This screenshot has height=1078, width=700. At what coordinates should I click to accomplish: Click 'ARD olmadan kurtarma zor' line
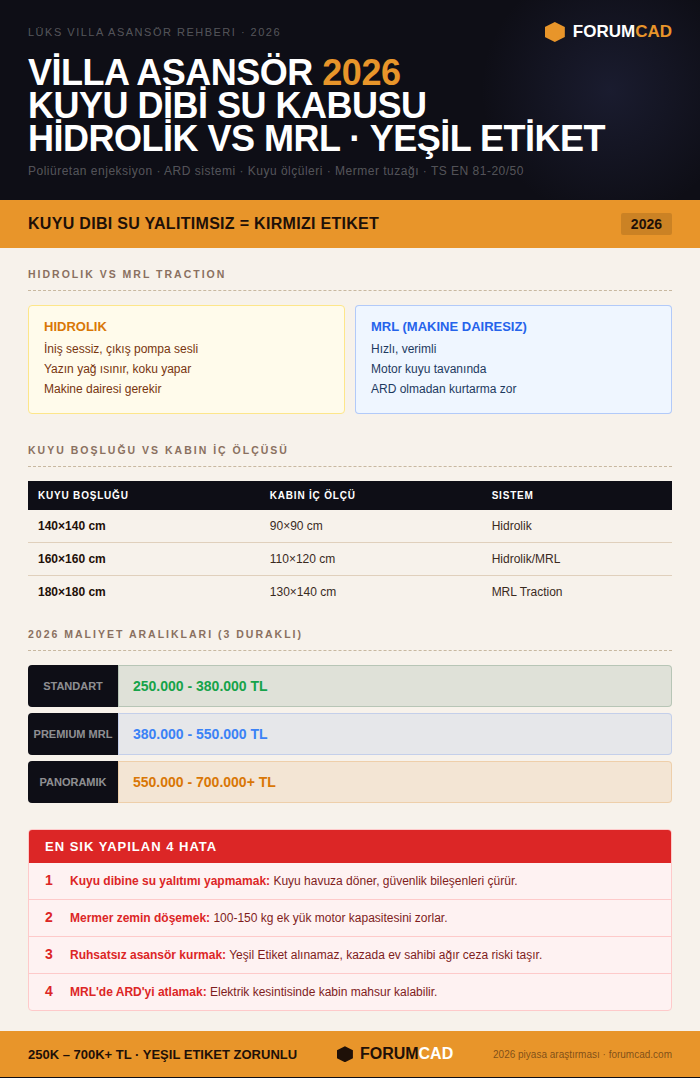[444, 388]
